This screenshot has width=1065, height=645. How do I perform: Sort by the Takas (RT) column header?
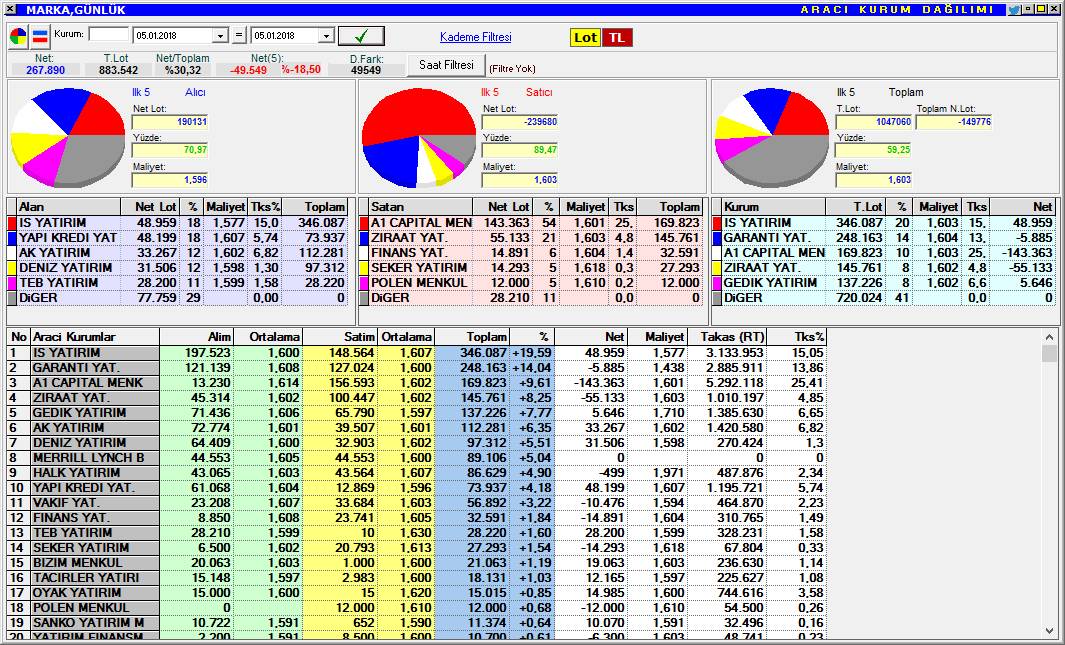pyautogui.click(x=727, y=337)
